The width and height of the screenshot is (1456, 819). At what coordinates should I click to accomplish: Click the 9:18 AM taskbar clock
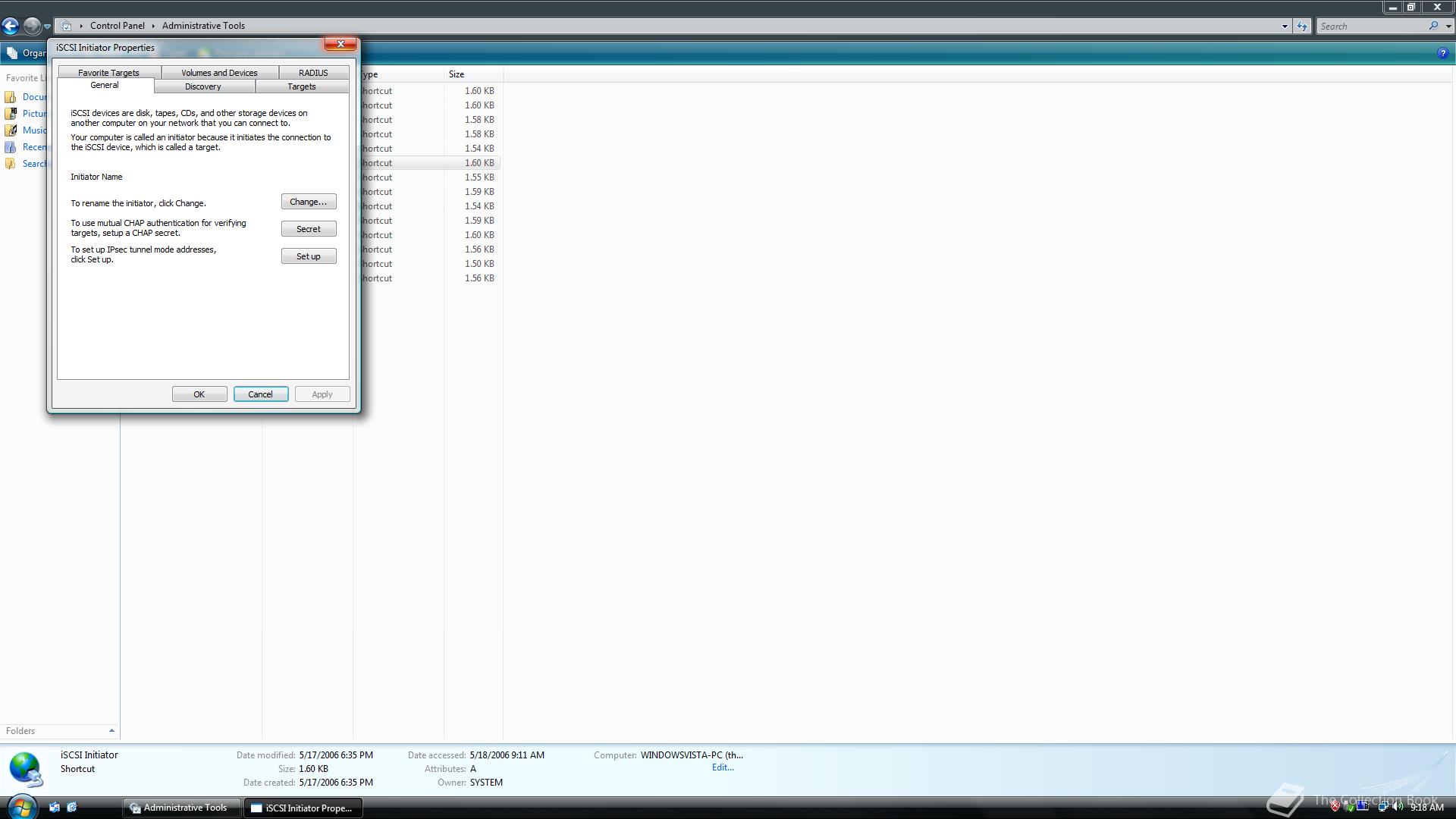(x=1426, y=808)
